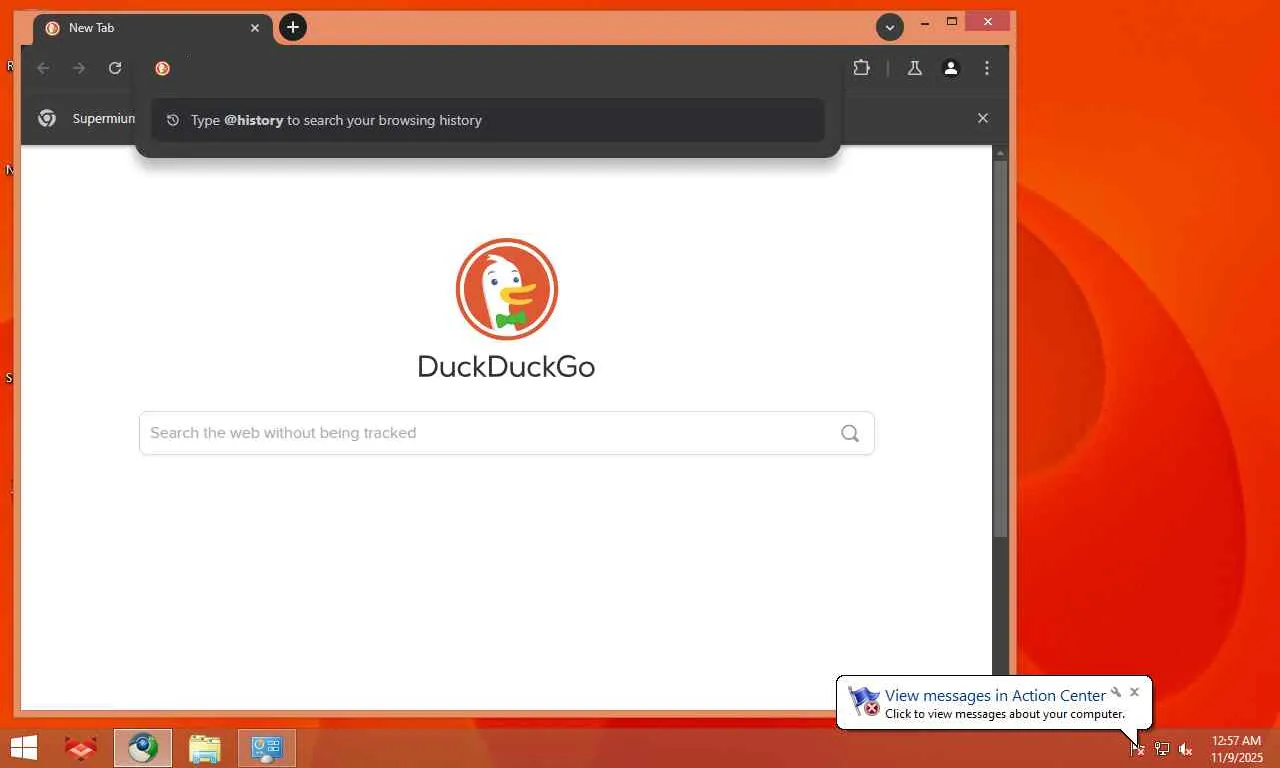Click the Action Center flag tray icon
Image resolution: width=1280 pixels, height=768 pixels.
(1137, 749)
